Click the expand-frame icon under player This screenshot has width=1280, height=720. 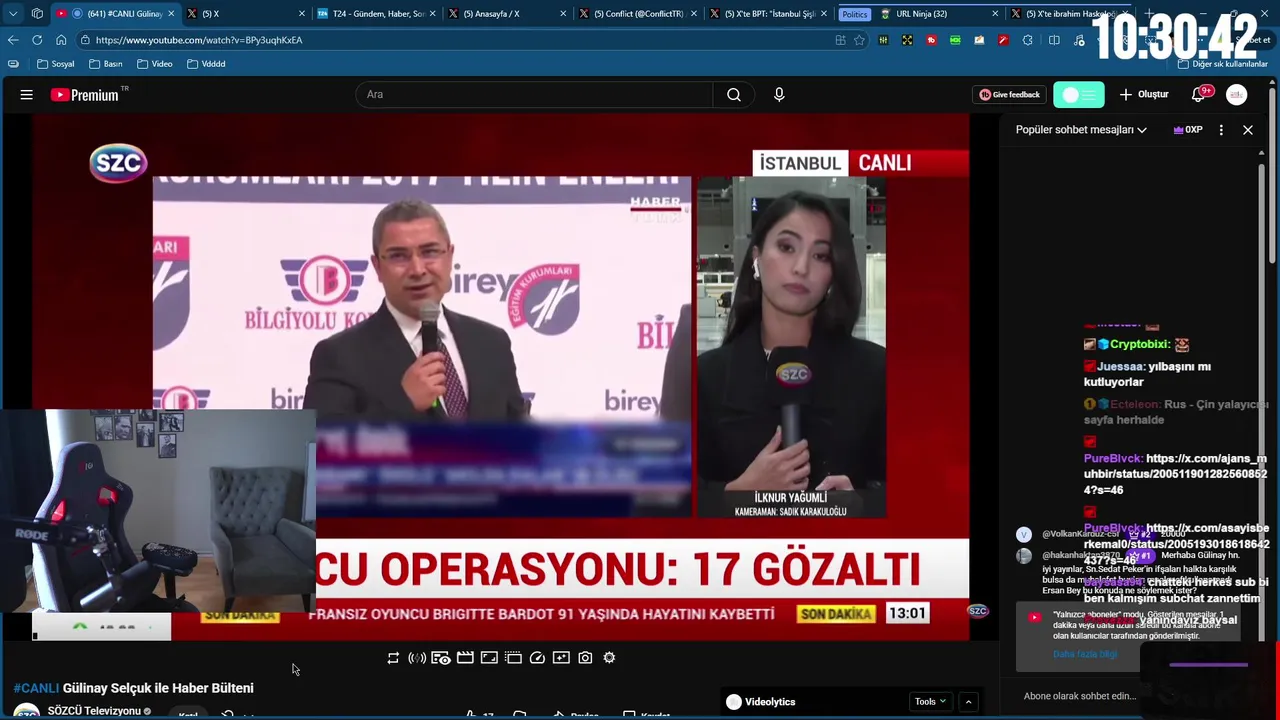tap(489, 658)
